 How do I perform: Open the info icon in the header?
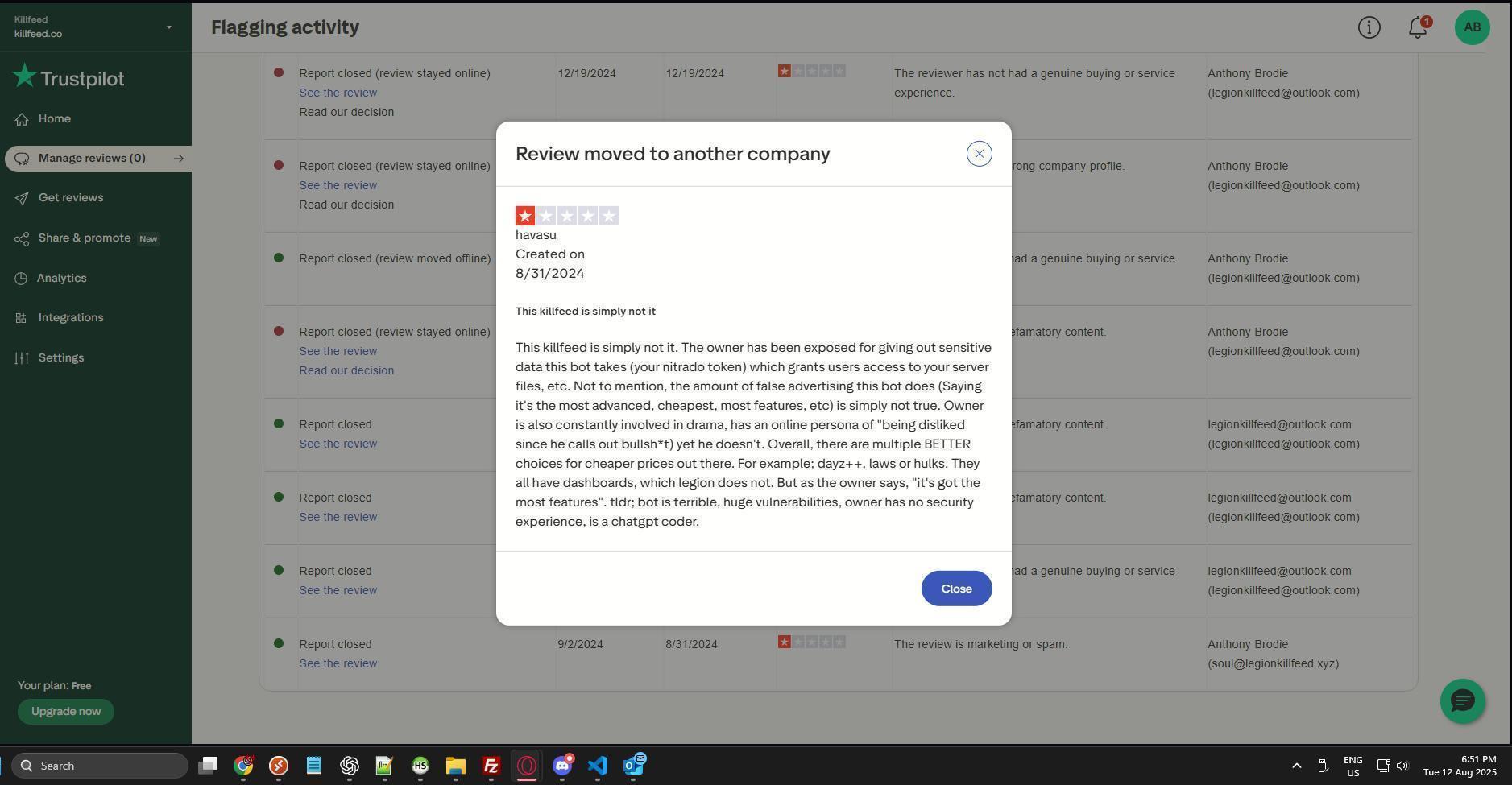click(x=1369, y=27)
